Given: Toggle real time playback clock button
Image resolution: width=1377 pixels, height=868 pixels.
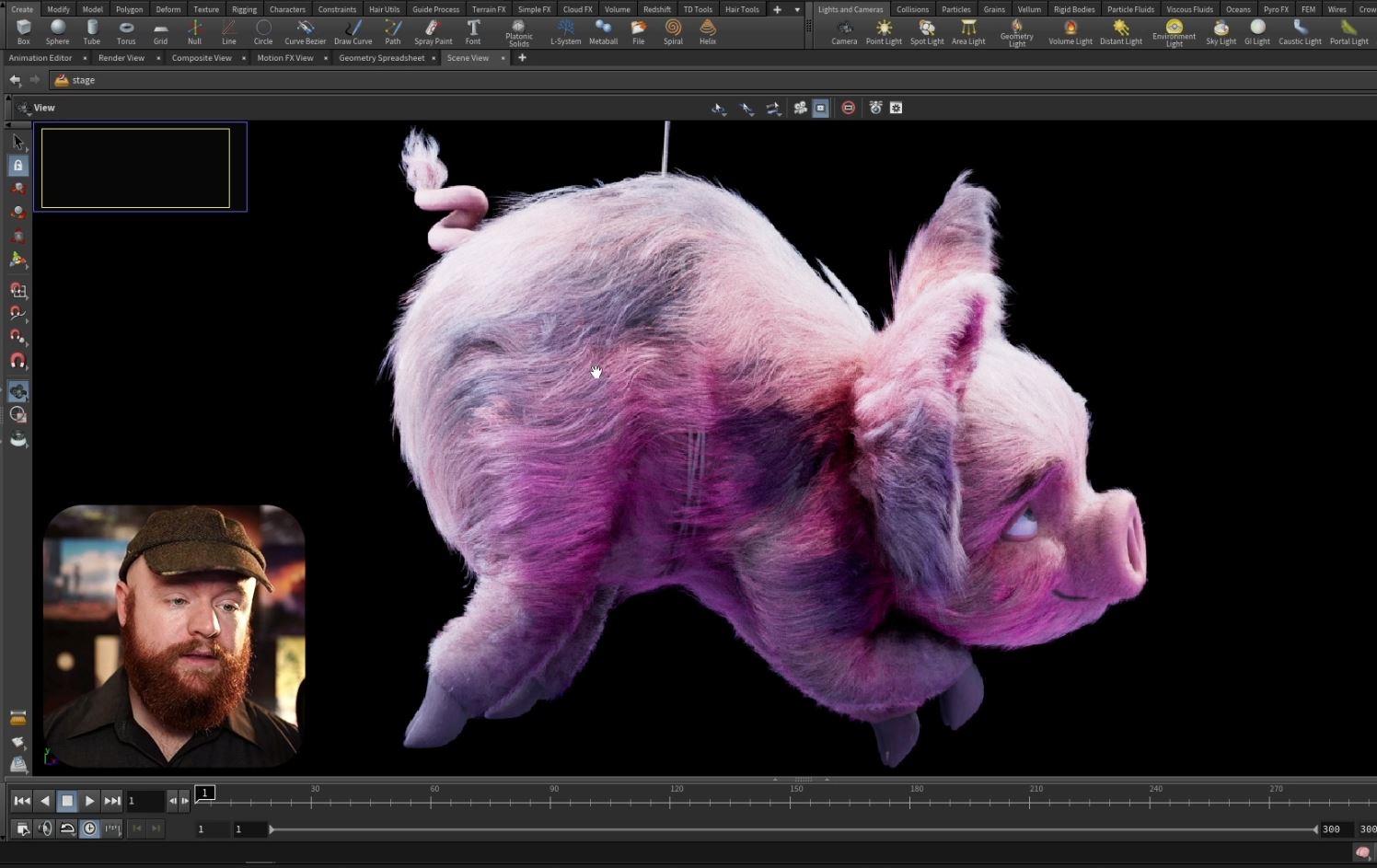Looking at the screenshot, I should 89,828.
